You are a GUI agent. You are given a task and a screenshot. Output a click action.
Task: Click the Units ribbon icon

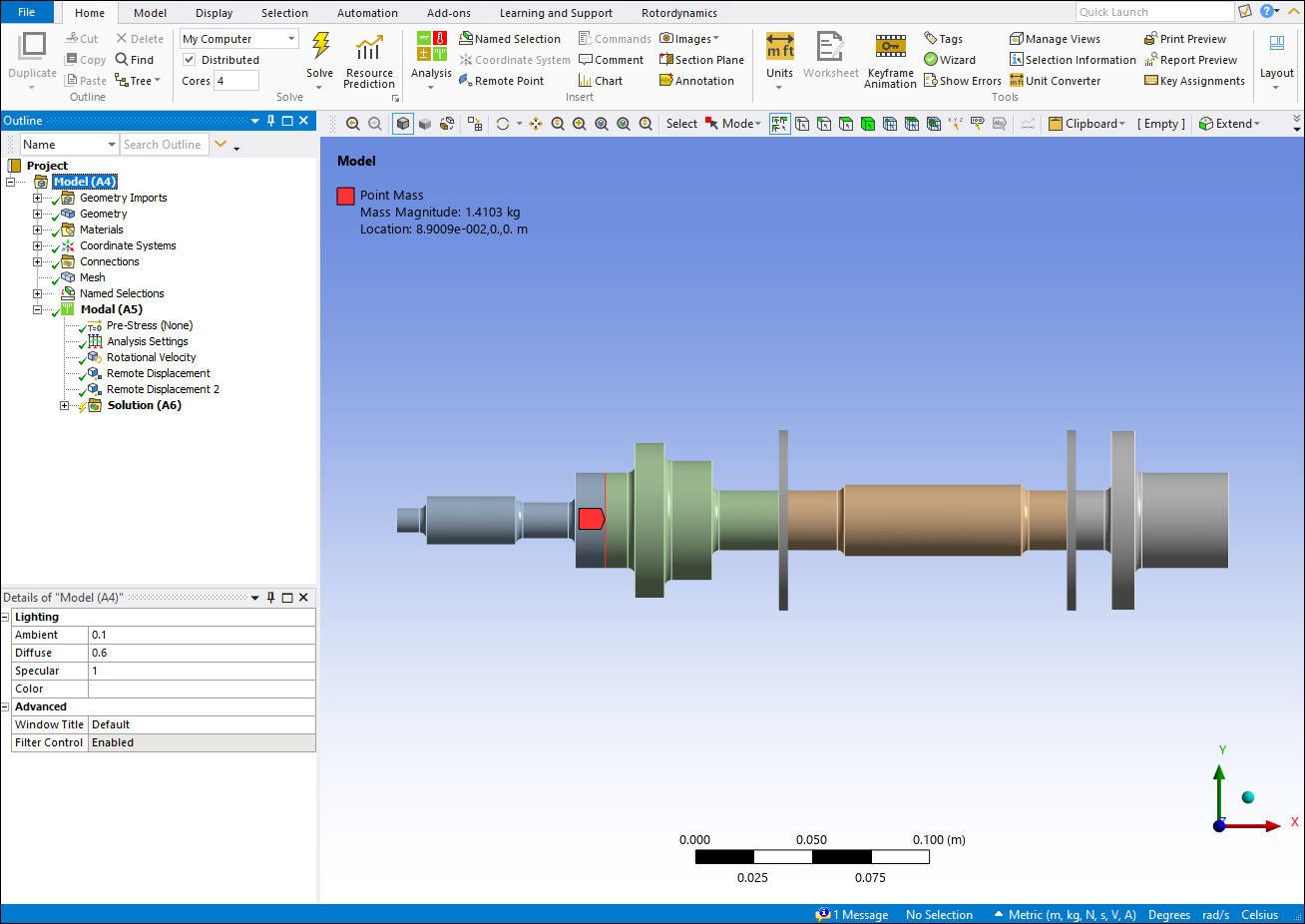point(779,47)
